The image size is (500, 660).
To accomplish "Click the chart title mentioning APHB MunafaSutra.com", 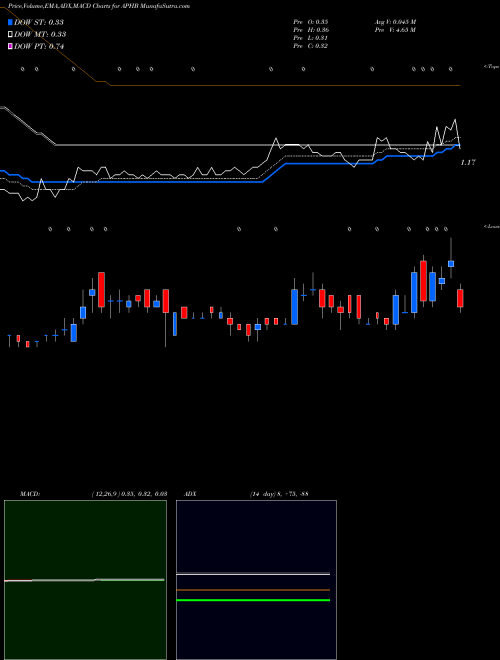I will [99, 6].
